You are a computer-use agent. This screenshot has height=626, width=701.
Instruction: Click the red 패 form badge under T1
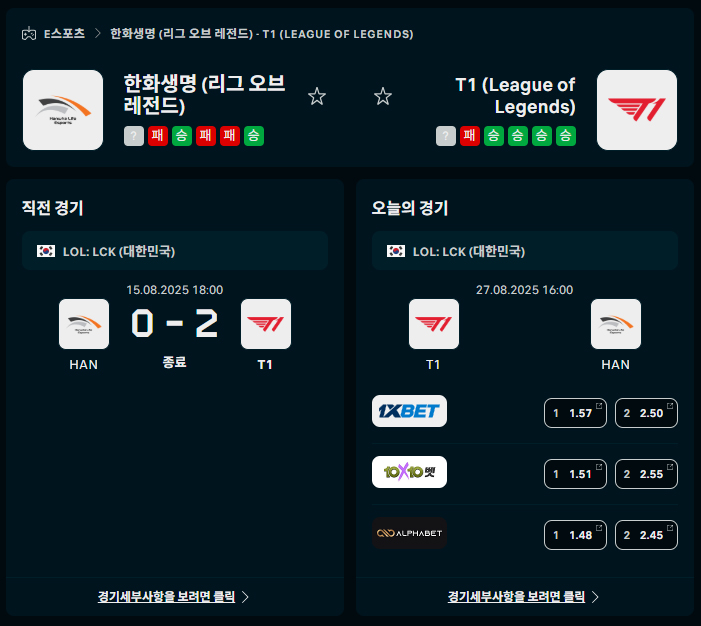(x=470, y=136)
